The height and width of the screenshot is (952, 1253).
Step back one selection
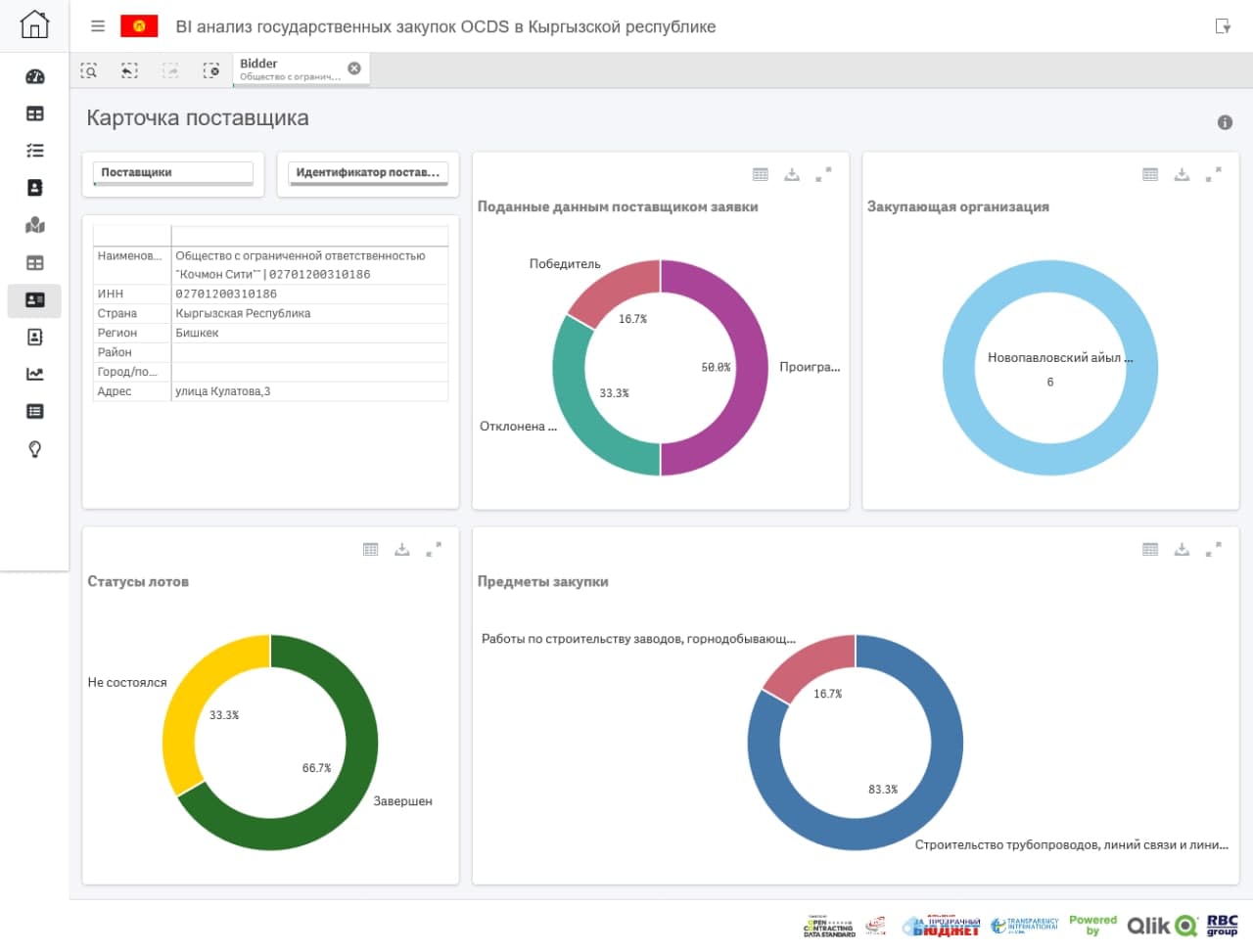point(129,69)
